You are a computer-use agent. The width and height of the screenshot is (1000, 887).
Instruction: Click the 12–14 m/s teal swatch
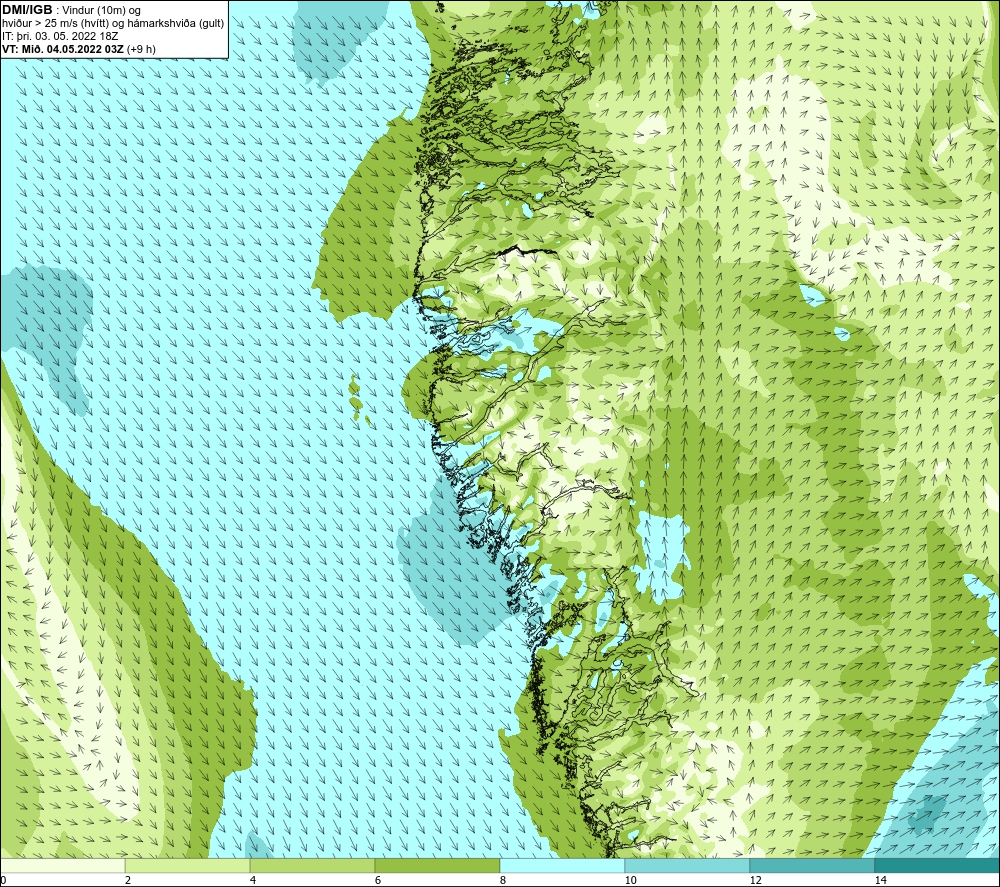point(812,866)
